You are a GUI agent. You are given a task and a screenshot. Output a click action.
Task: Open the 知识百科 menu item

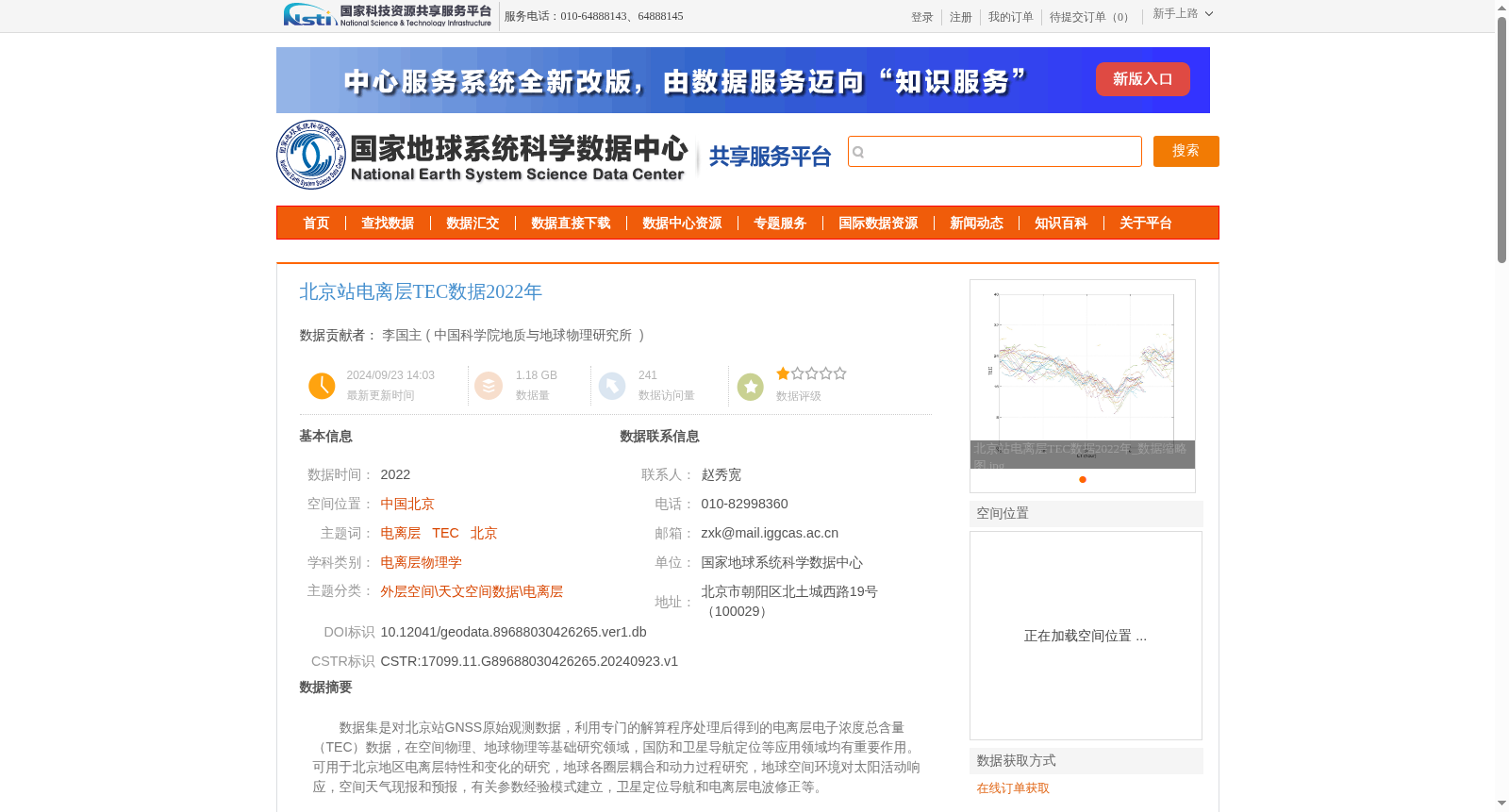point(1061,224)
